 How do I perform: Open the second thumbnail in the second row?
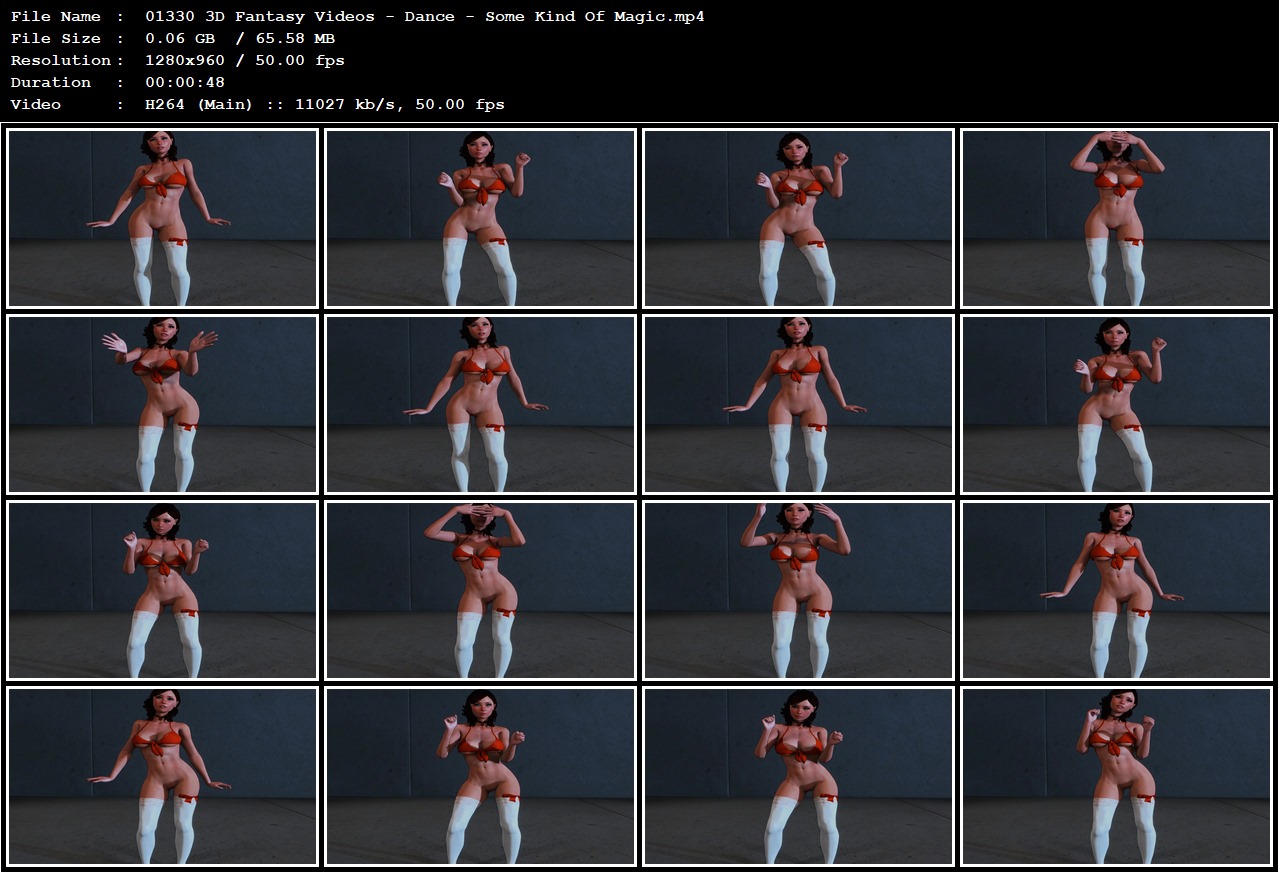[480, 404]
